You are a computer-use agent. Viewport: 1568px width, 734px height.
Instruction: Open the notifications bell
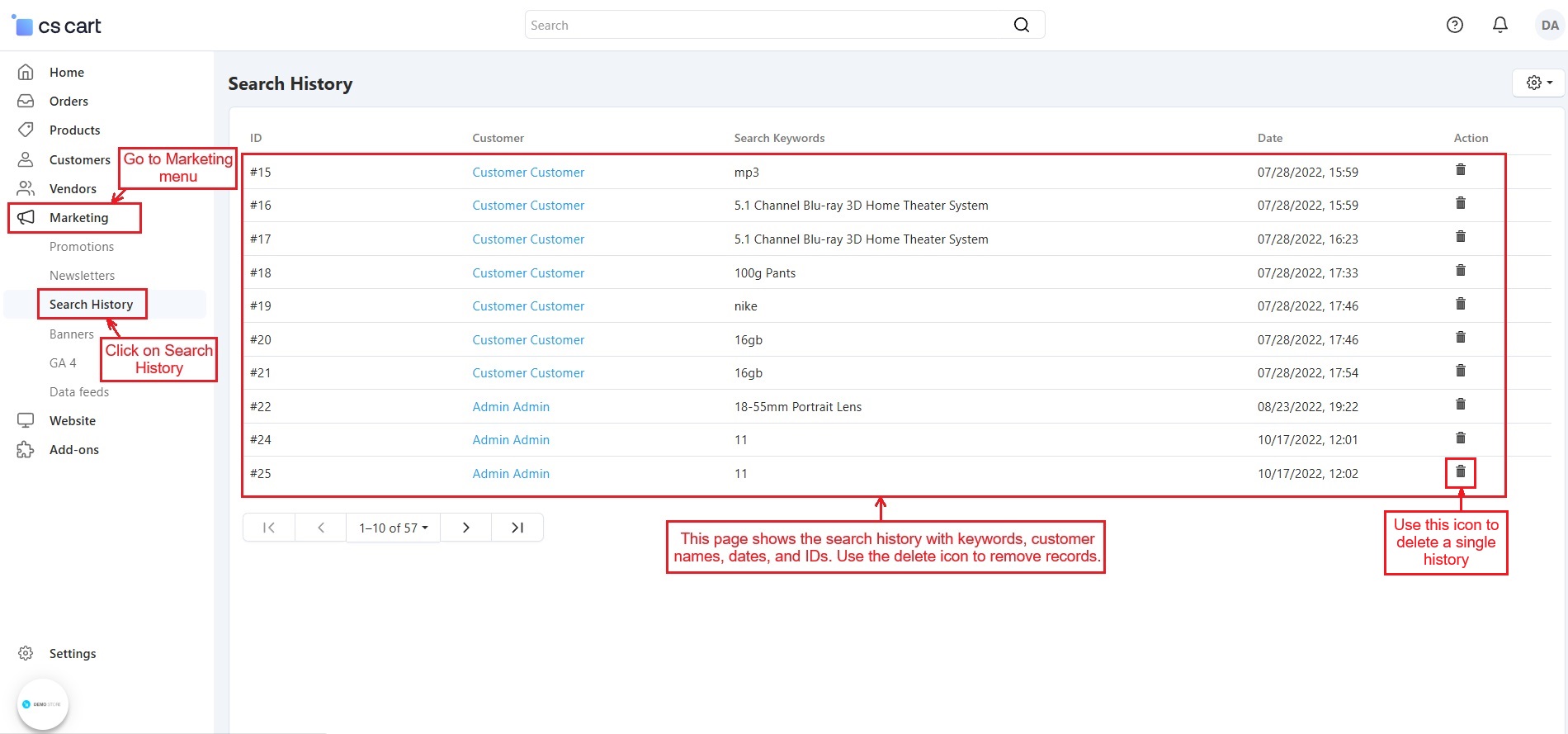point(1500,25)
